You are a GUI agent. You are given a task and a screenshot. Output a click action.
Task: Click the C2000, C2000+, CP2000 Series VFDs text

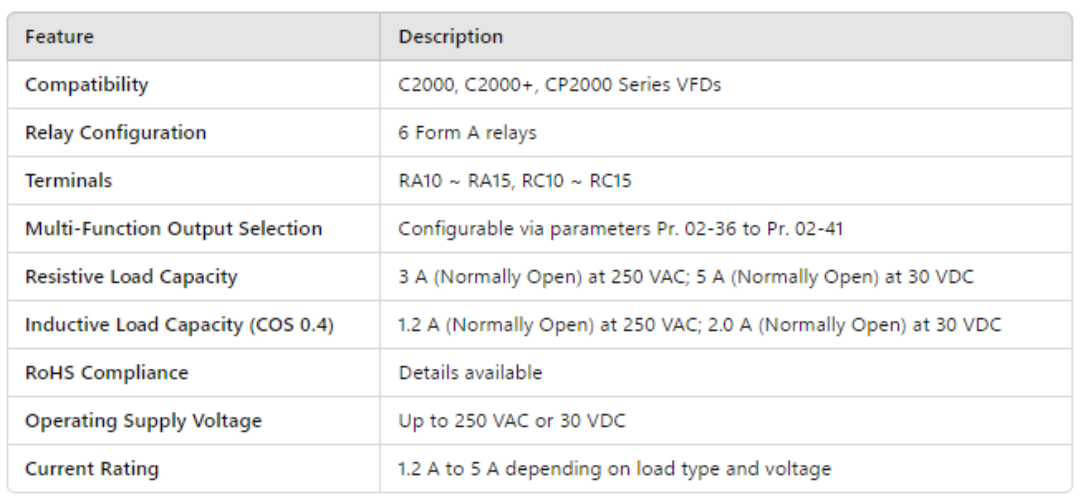coord(559,85)
